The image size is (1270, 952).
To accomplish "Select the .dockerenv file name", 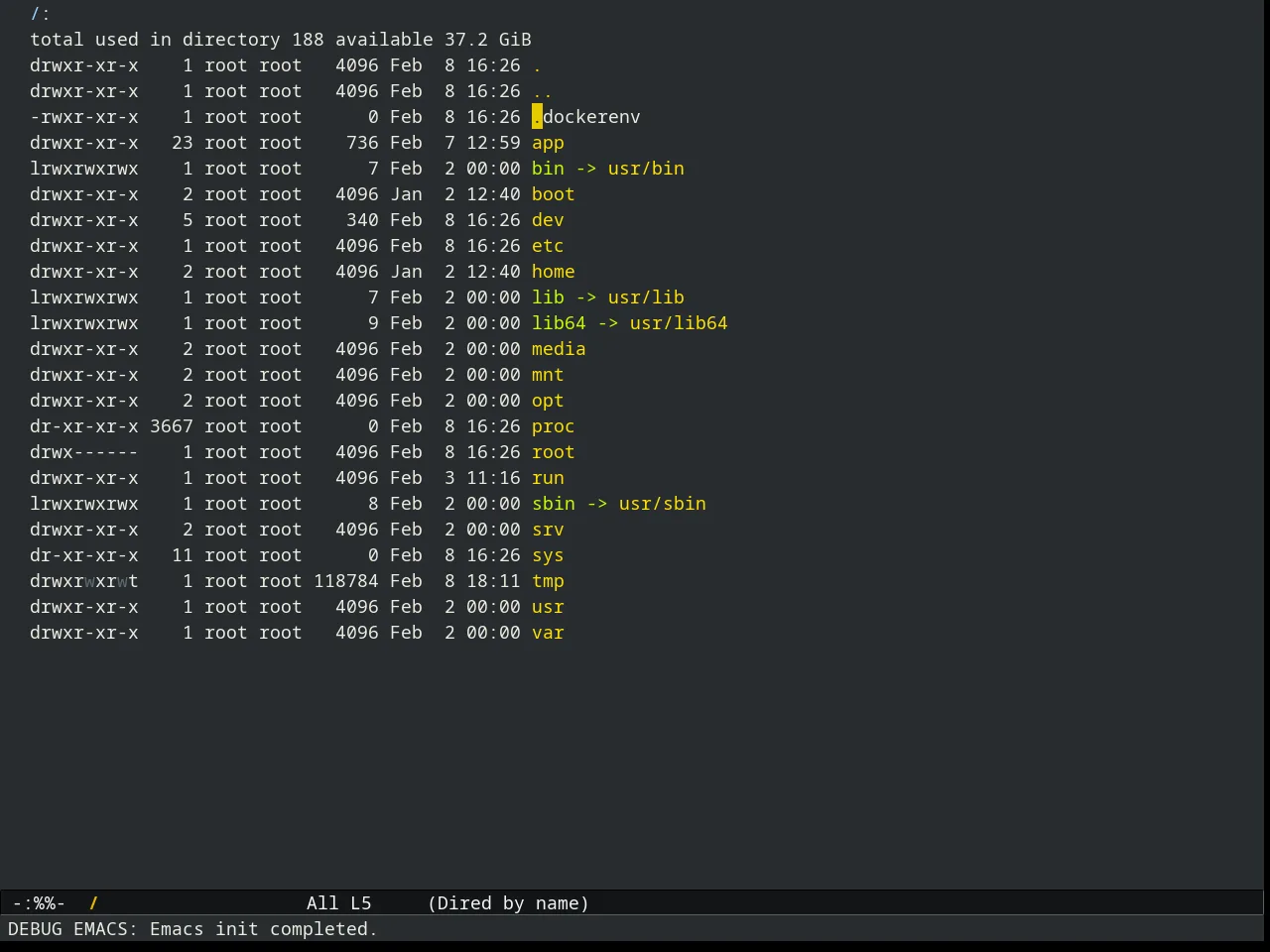I will pos(586,117).
